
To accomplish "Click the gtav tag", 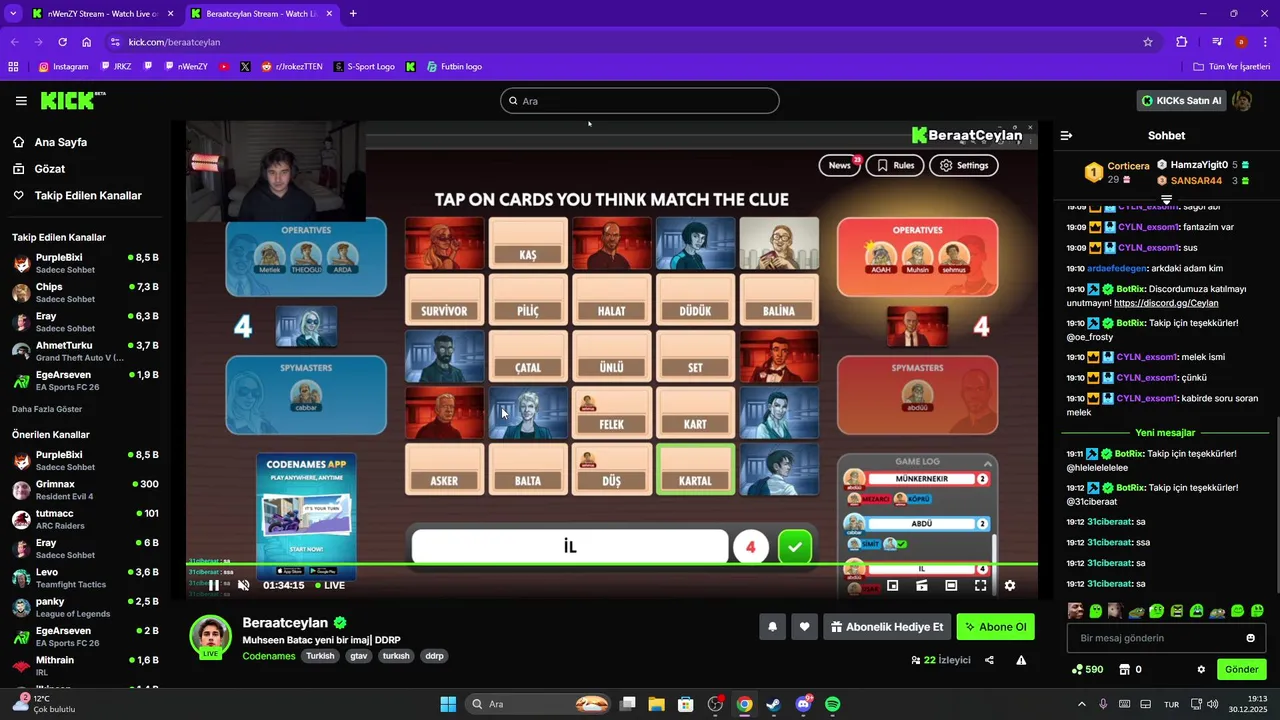I will (x=358, y=656).
